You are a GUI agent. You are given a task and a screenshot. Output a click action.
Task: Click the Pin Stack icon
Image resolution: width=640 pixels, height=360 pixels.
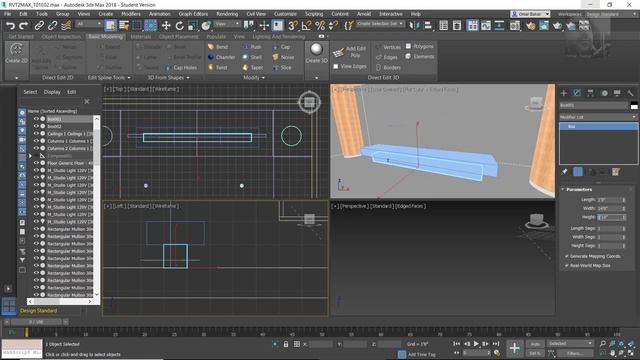[564, 172]
